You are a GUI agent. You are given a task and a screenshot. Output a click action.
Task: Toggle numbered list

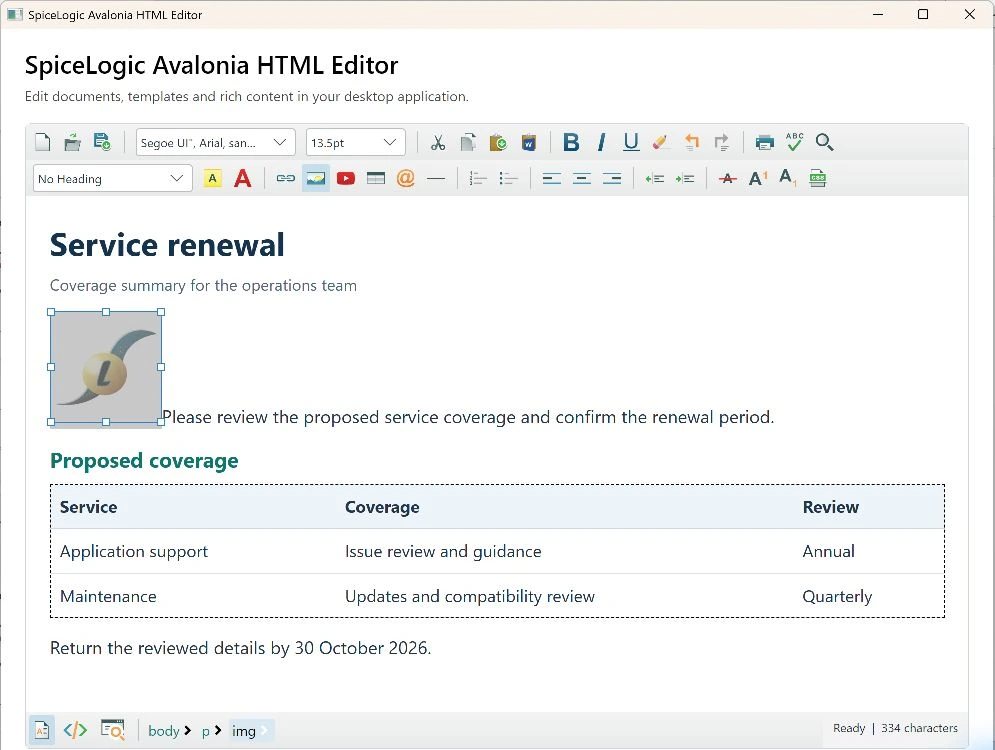[478, 178]
